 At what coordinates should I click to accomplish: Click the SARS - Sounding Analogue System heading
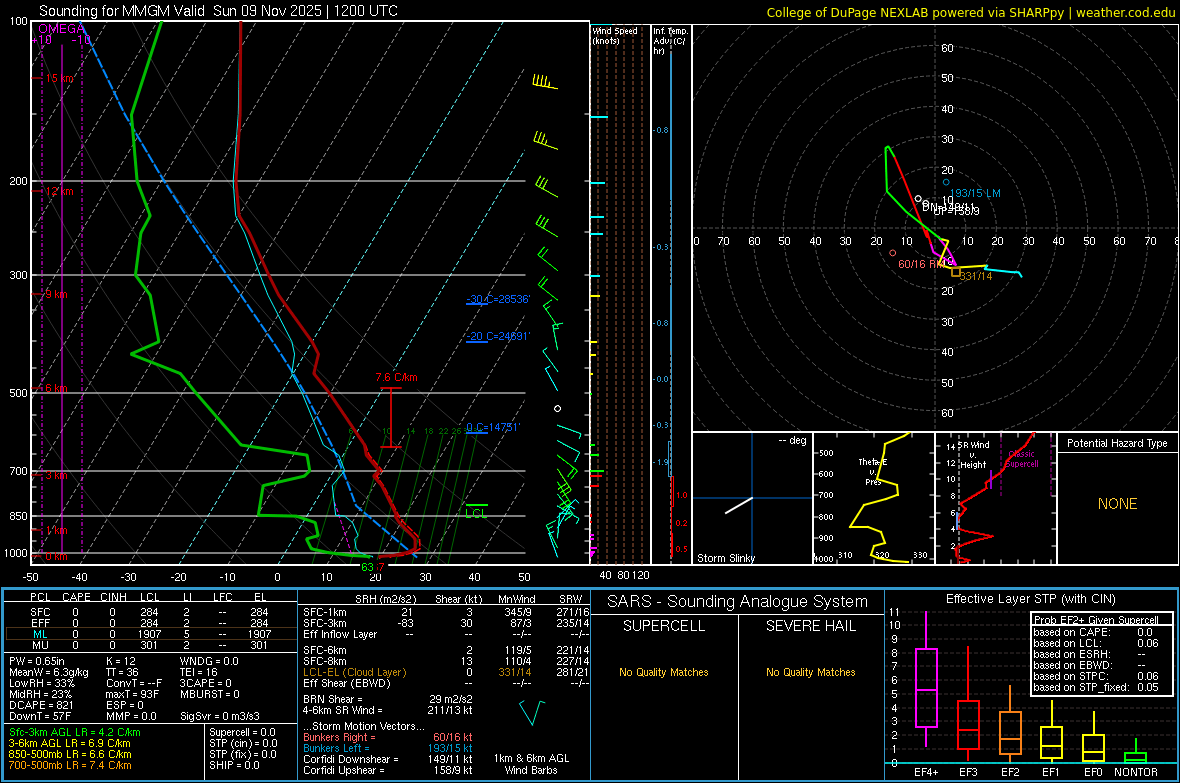738,602
